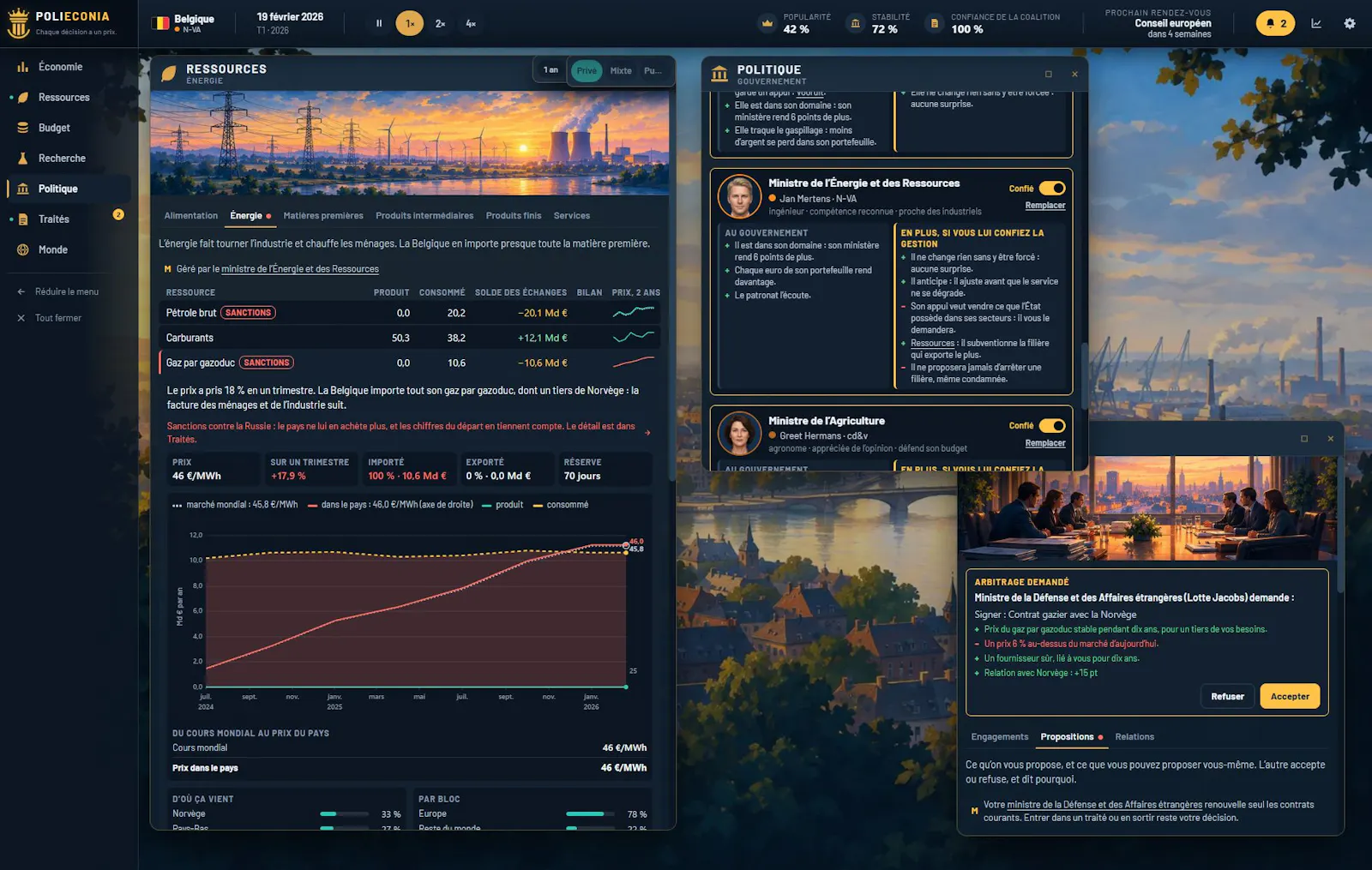1372x870 pixels.
Task: Refuse the Norway gas contract
Action: pos(1227,697)
